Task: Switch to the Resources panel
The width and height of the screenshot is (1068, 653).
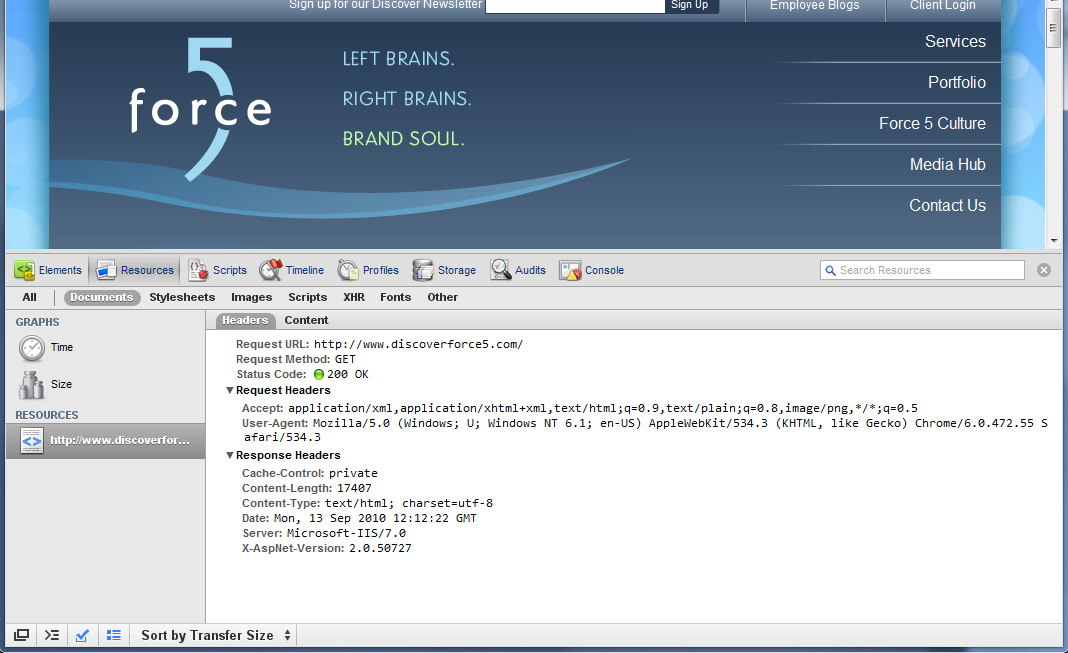Action: (135, 270)
